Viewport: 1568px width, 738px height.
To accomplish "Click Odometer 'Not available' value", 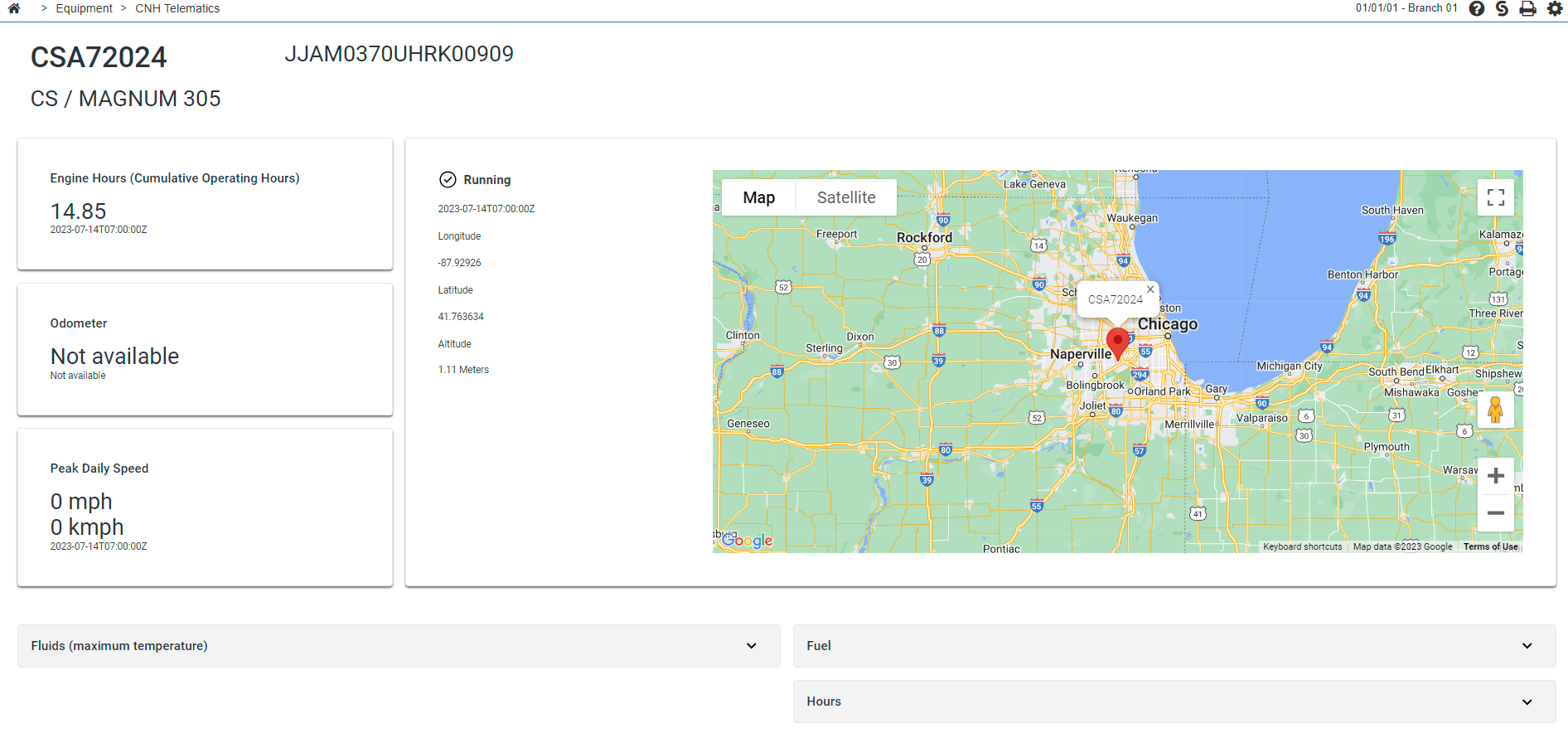I will point(114,357).
